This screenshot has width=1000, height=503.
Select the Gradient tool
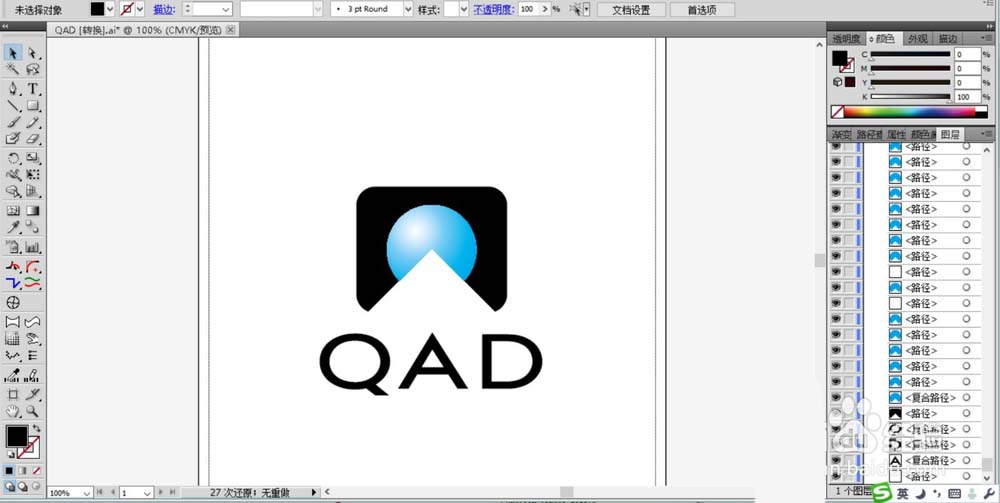(x=33, y=210)
